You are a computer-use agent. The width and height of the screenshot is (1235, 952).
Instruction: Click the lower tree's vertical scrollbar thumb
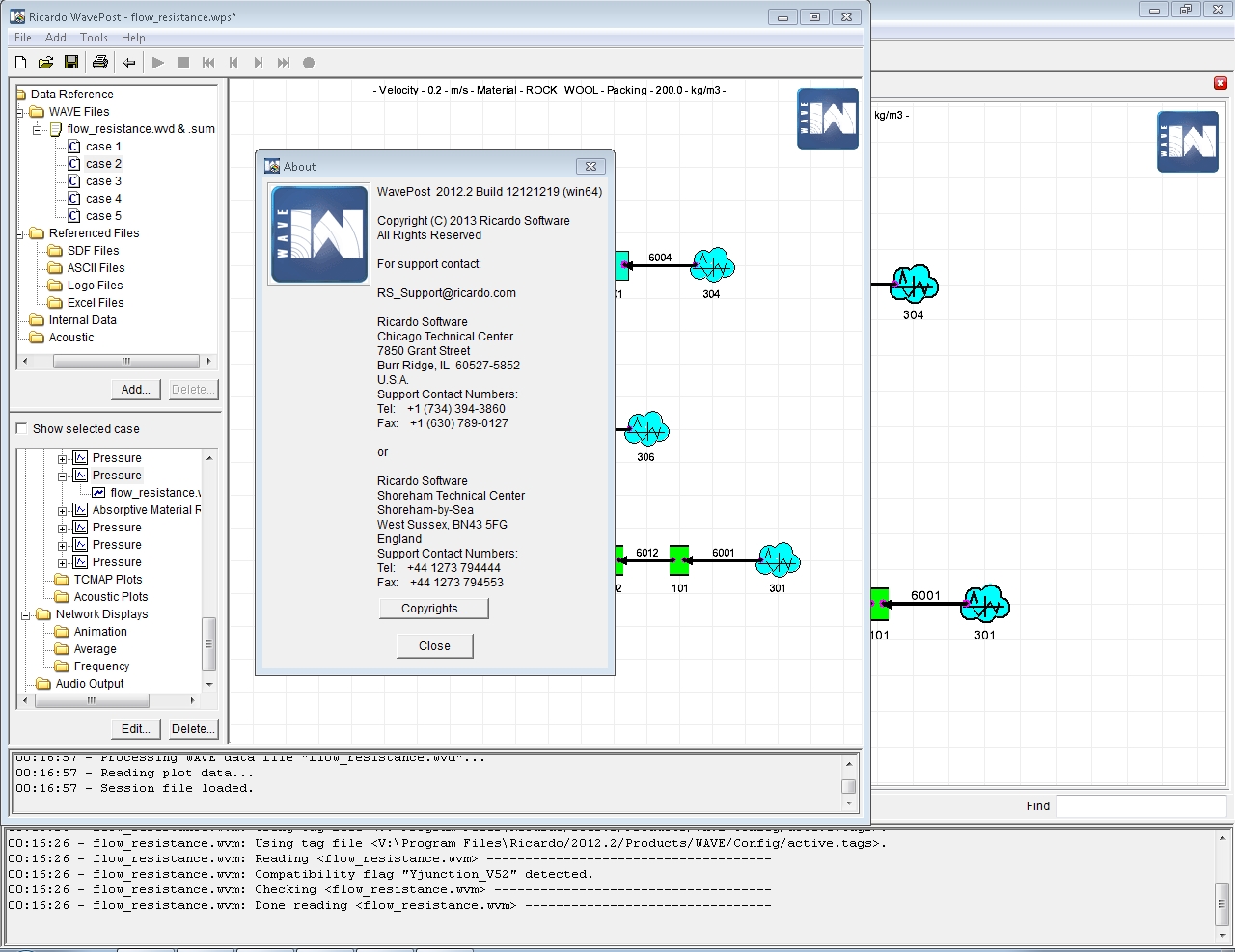(x=208, y=643)
